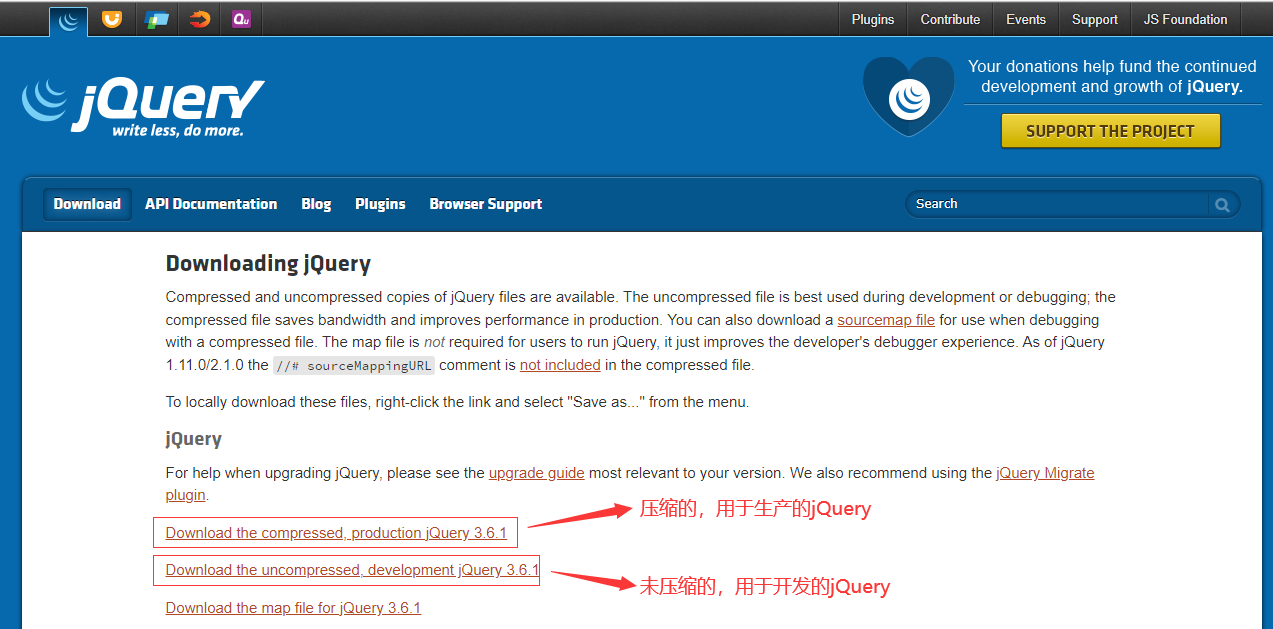Image resolution: width=1273 pixels, height=629 pixels.
Task: Click the jQuery logo in the header
Action: (x=143, y=107)
